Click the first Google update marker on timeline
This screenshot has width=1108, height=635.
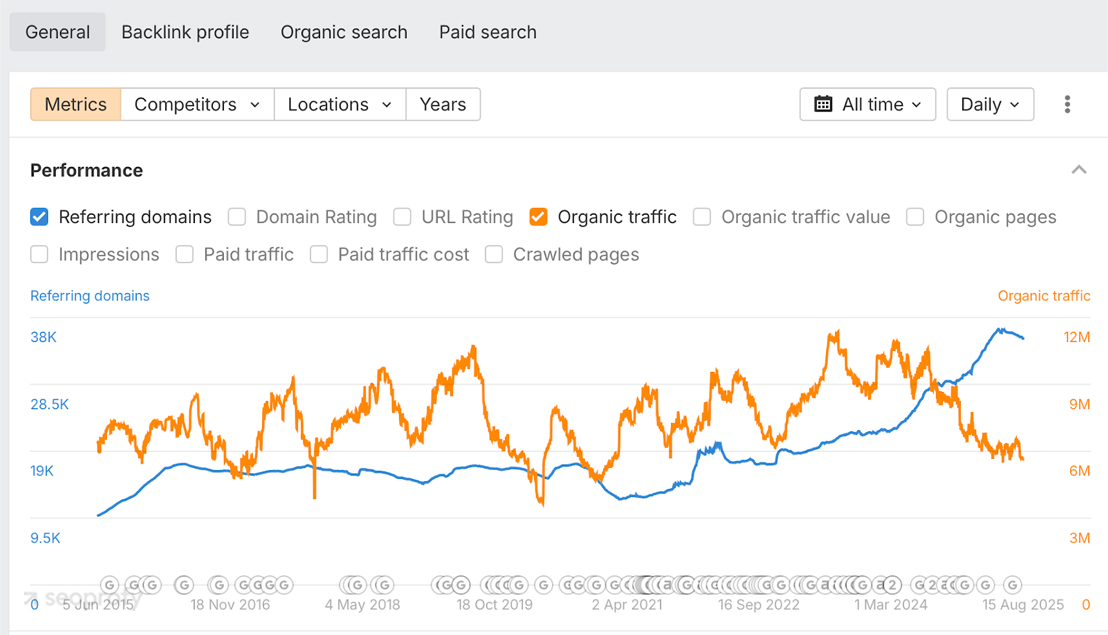point(110,585)
